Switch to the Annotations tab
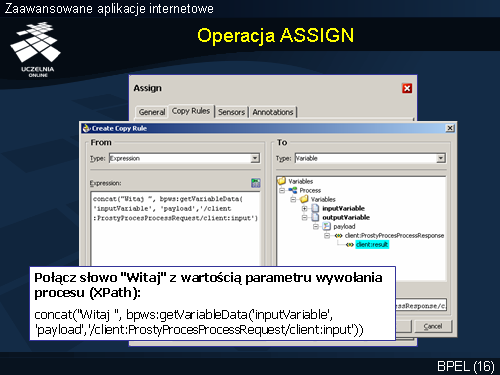This screenshot has width=500, height=375. tap(273, 112)
